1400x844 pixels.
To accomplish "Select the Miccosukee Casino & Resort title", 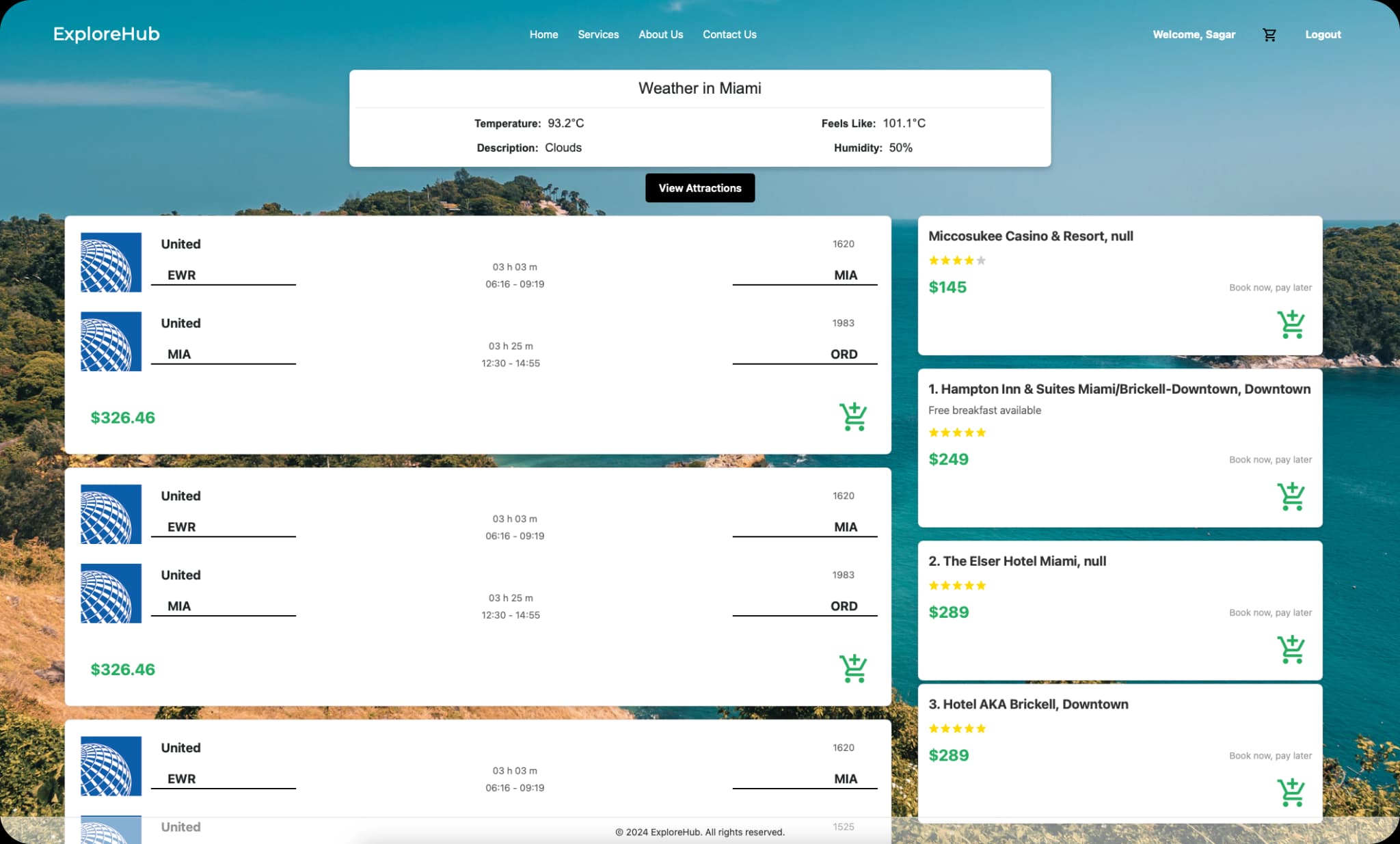I will coord(1031,236).
